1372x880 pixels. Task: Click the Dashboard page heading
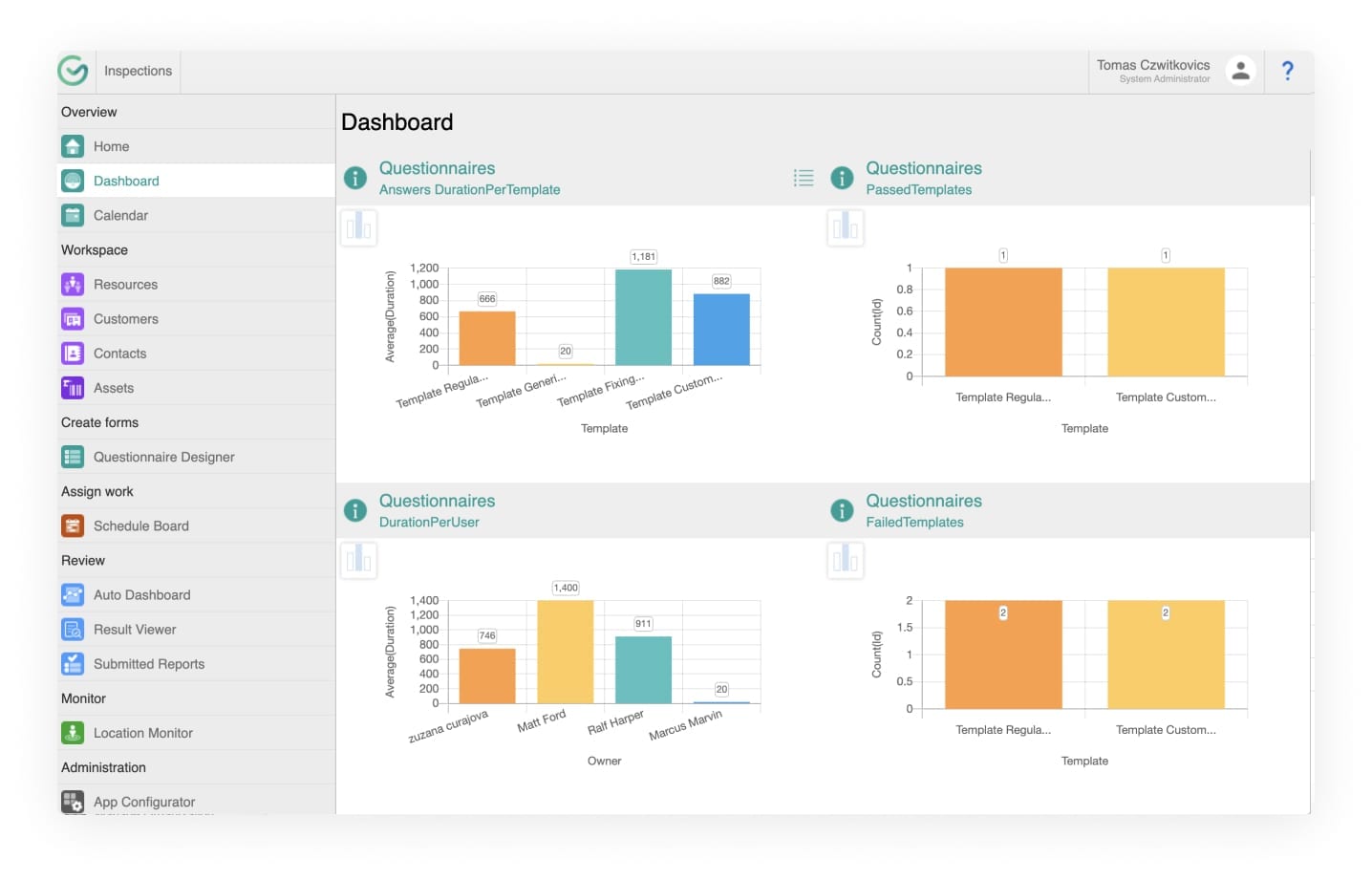coord(397,122)
